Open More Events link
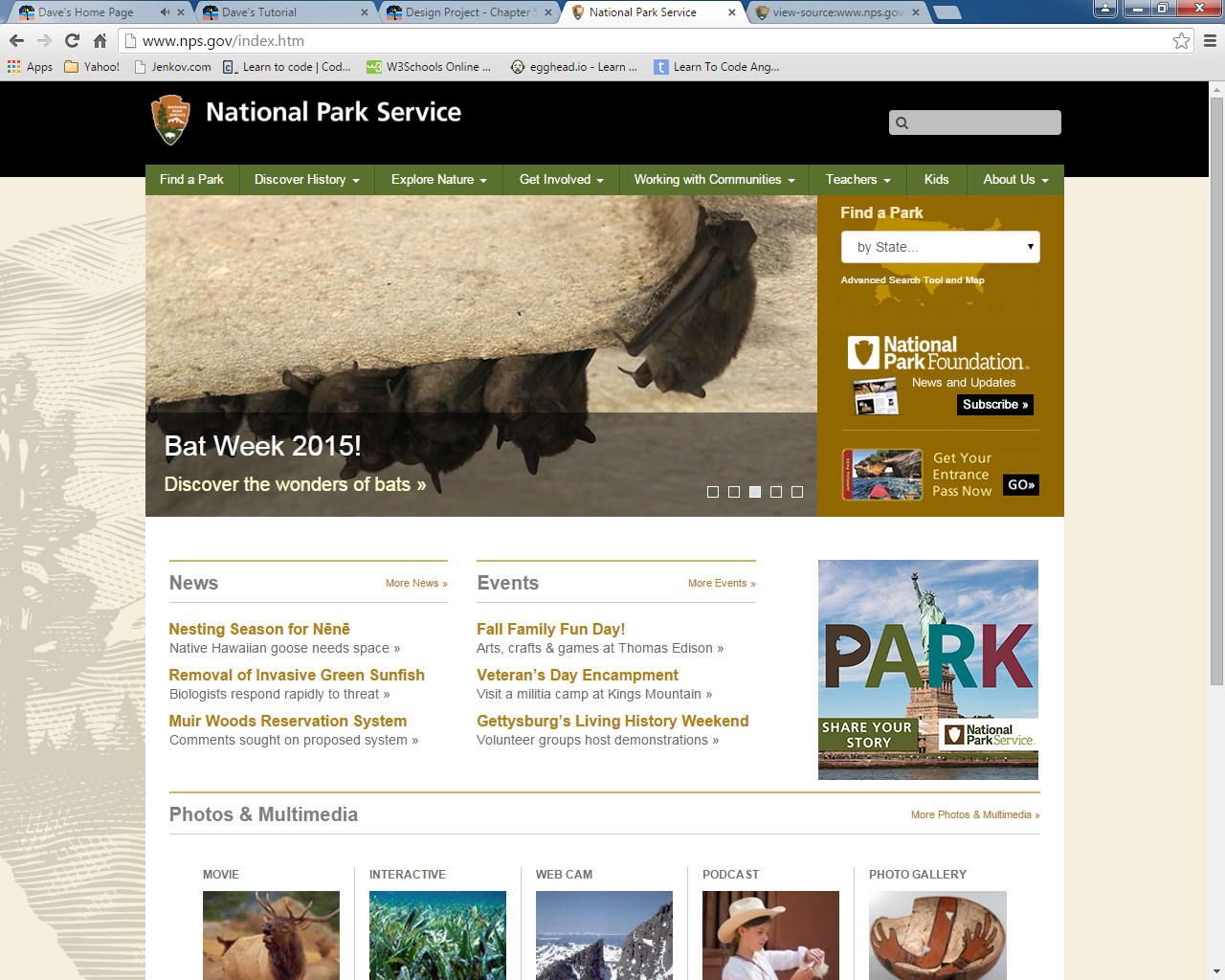The height and width of the screenshot is (980, 1225). coord(722,583)
